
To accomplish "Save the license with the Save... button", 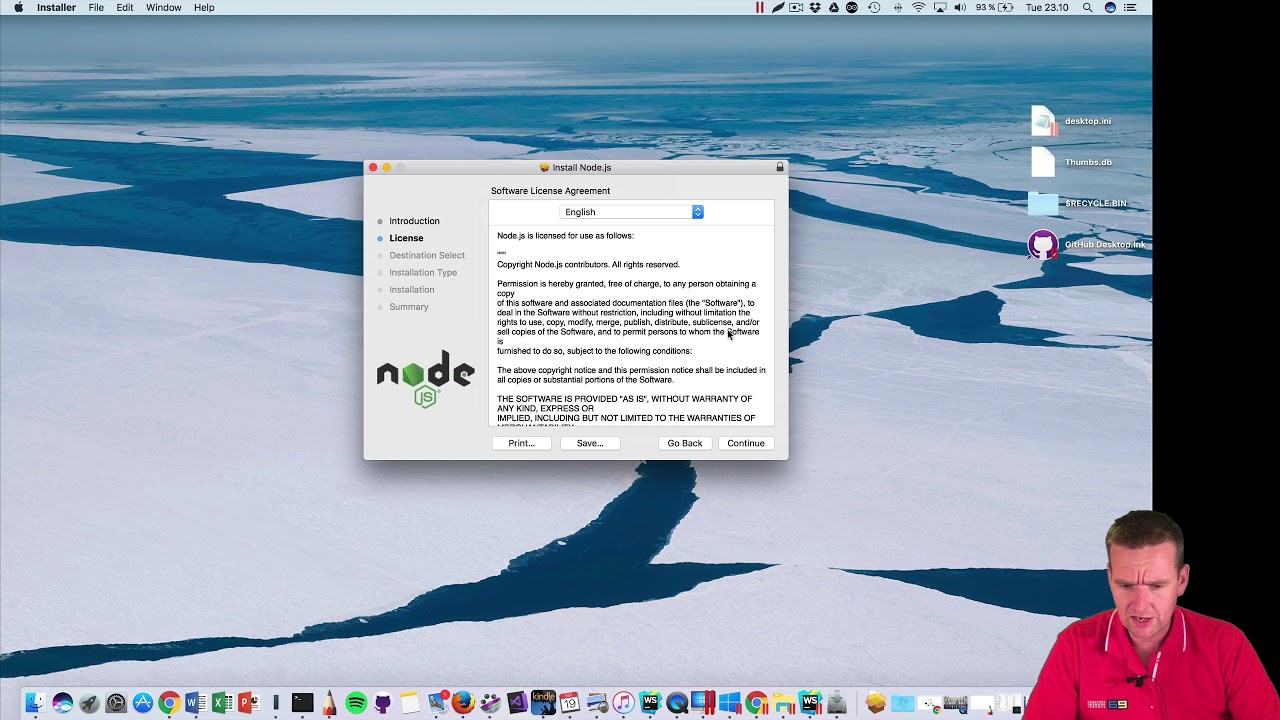I will click(590, 443).
